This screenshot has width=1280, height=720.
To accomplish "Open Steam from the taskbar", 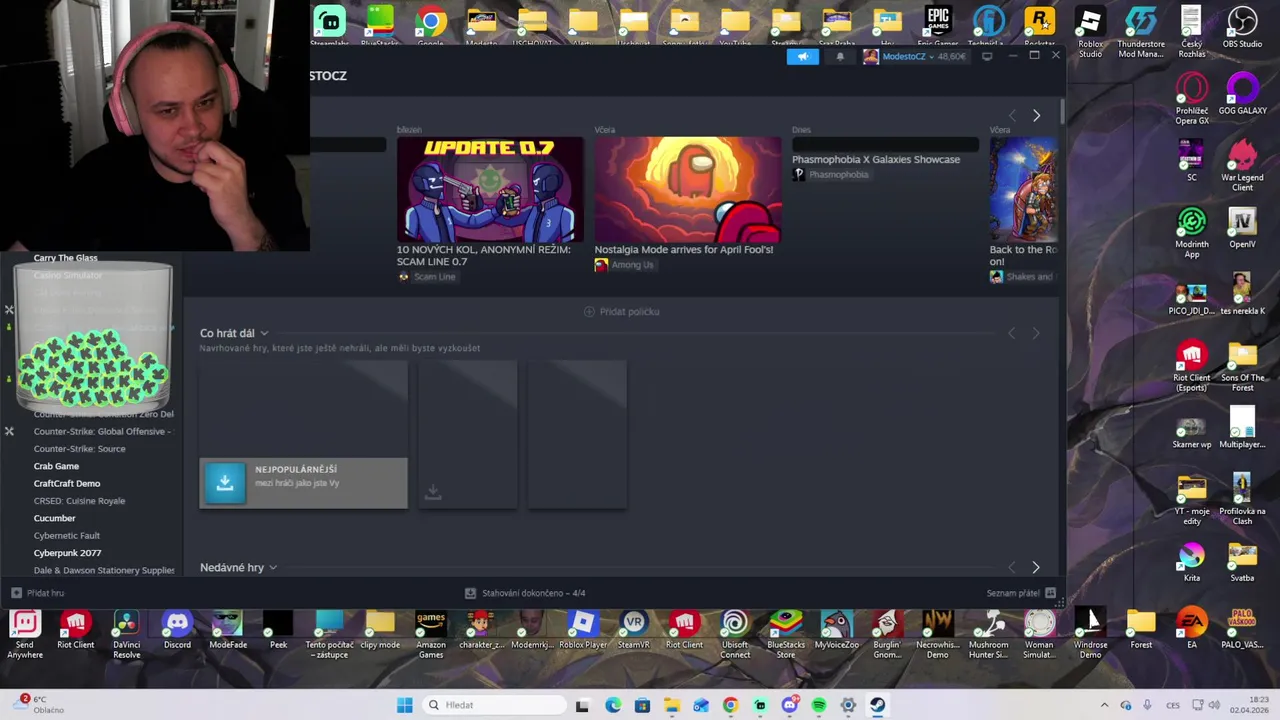I will (877, 705).
